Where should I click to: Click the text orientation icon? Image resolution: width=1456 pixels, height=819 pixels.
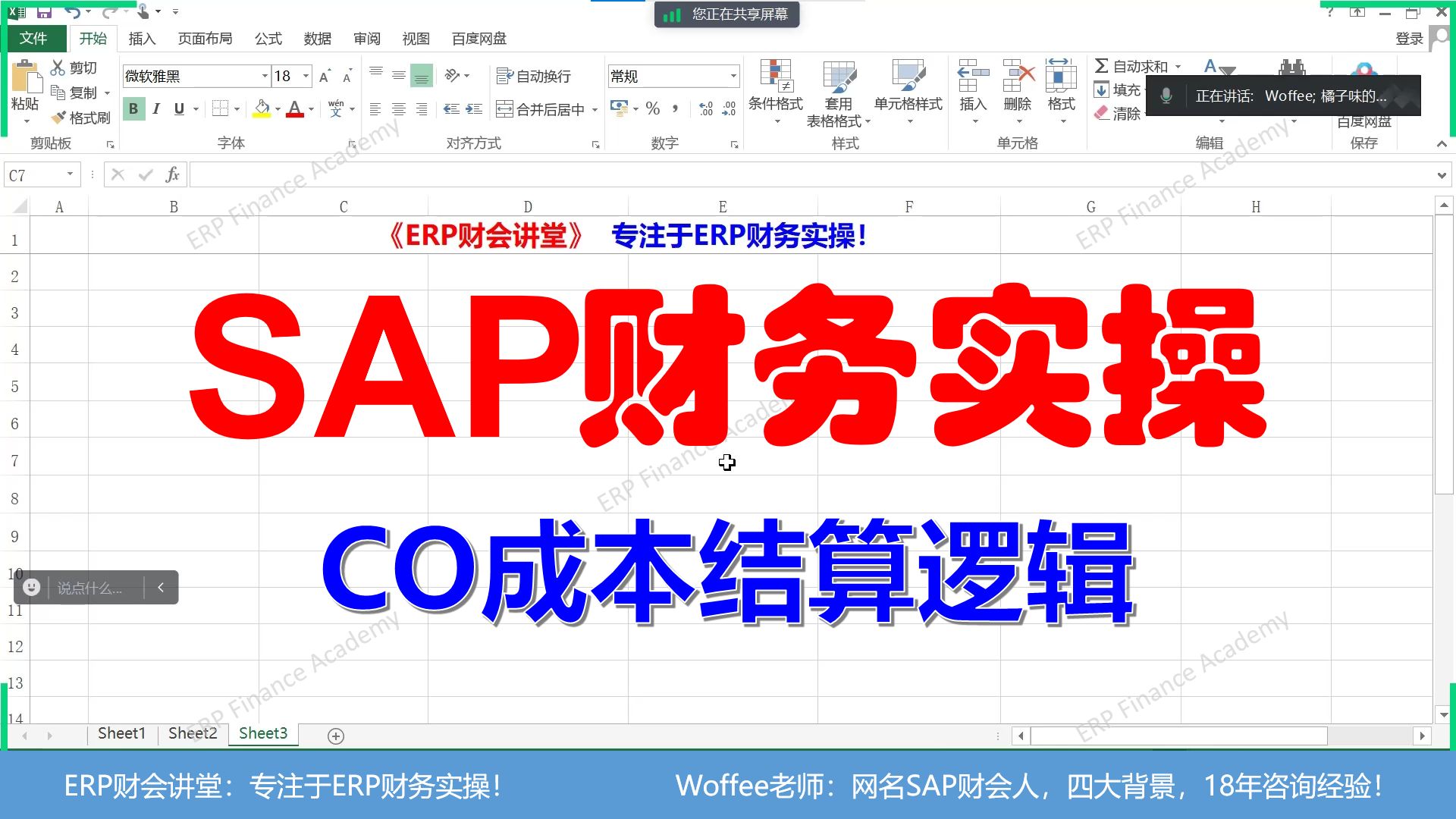pos(453,75)
